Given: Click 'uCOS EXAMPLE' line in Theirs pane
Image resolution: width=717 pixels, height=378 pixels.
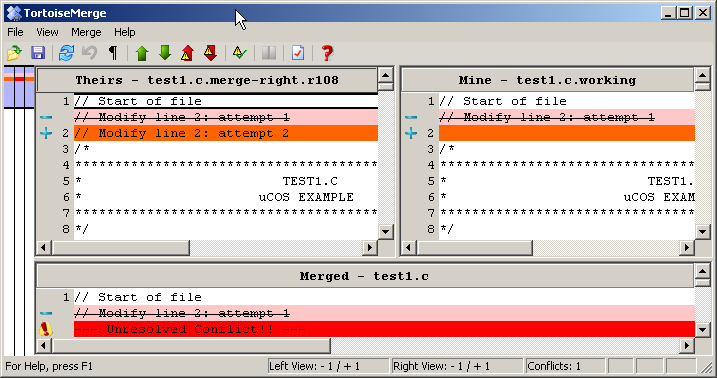Looking at the screenshot, I should tap(226, 197).
